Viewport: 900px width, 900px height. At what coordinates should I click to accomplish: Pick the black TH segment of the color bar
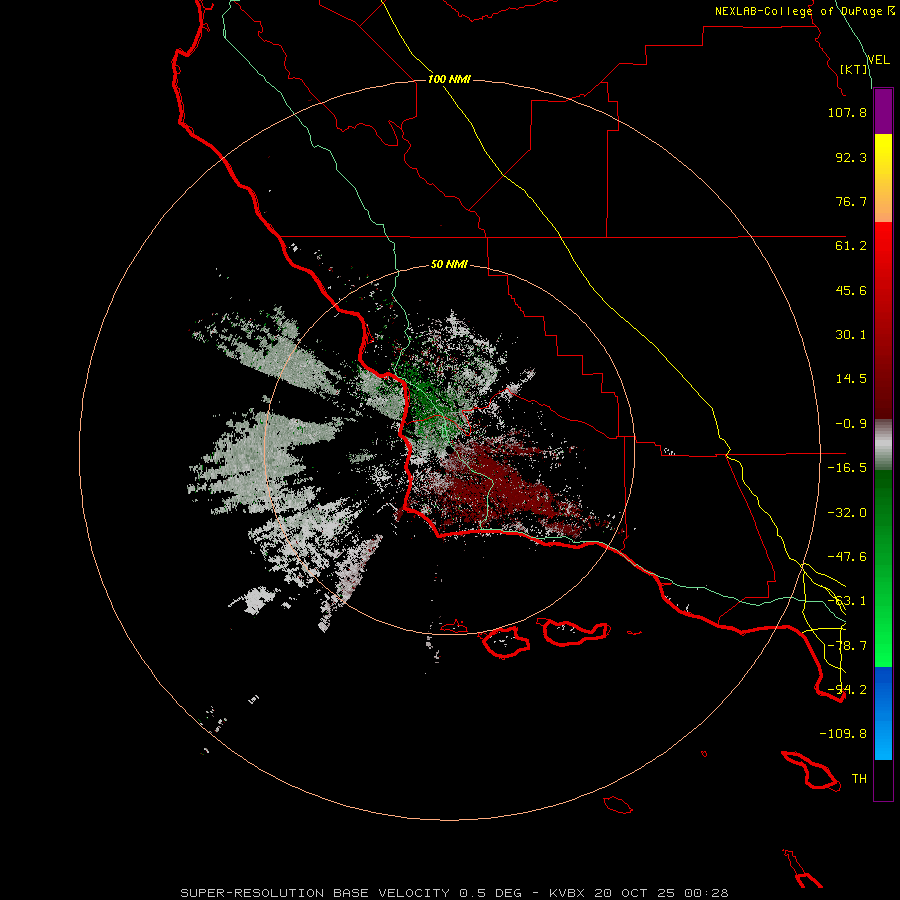tap(883, 779)
